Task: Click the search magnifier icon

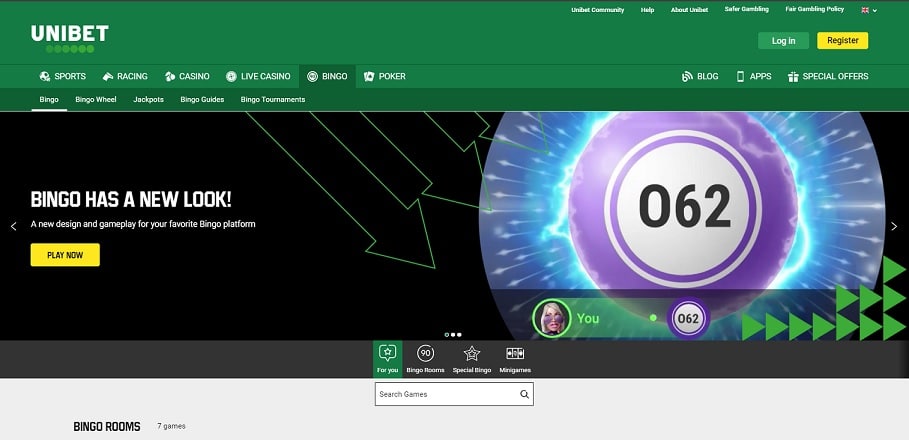Action: tap(524, 394)
